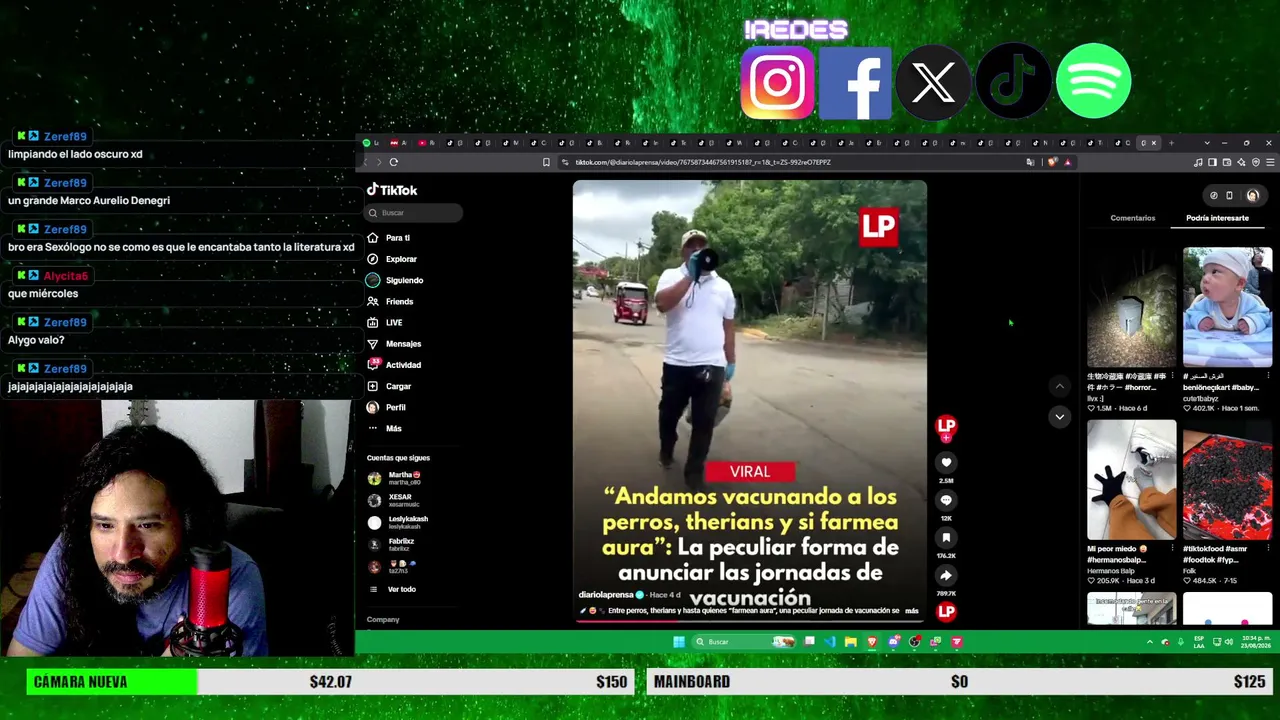Save the video with the bookmark icon

946,538
